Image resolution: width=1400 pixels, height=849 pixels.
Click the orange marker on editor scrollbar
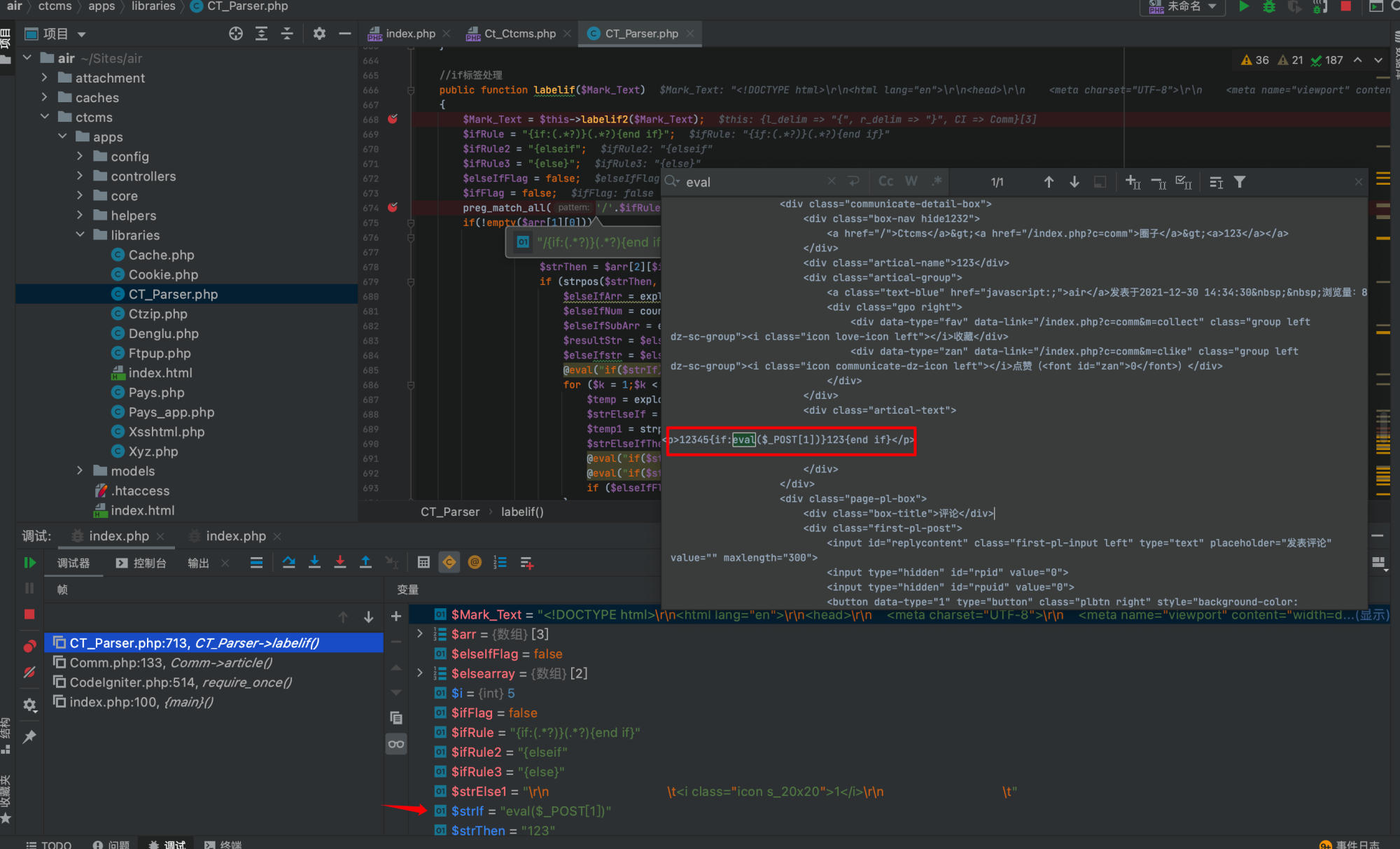tap(1382, 238)
